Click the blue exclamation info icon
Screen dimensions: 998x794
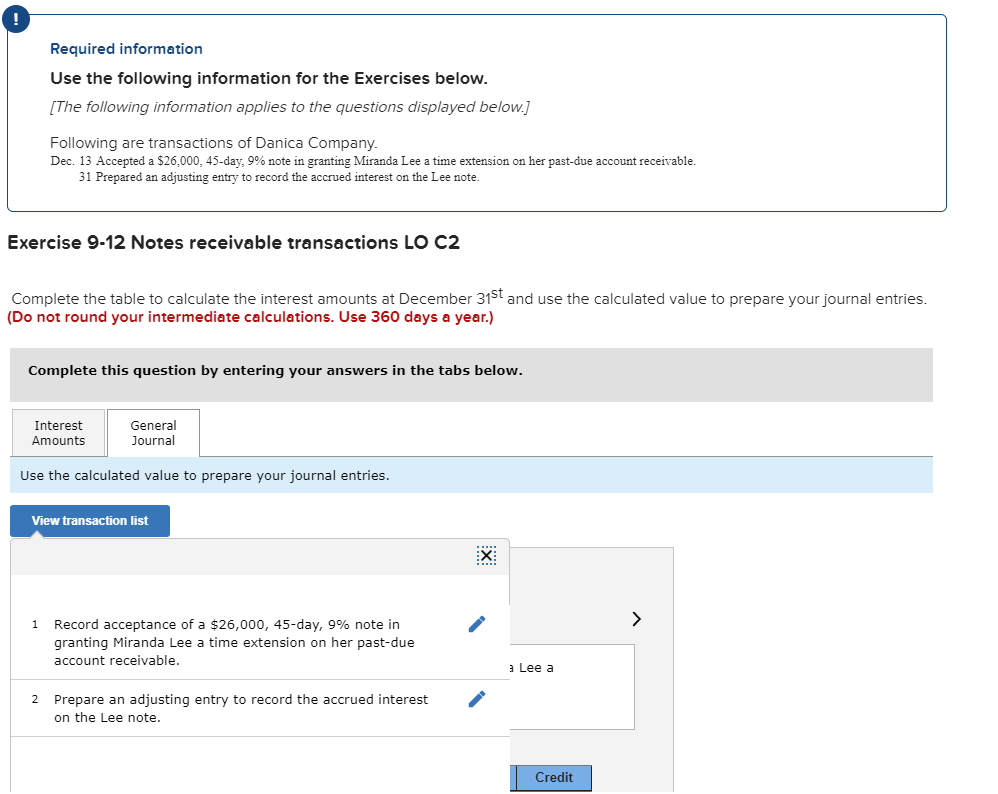click(16, 19)
